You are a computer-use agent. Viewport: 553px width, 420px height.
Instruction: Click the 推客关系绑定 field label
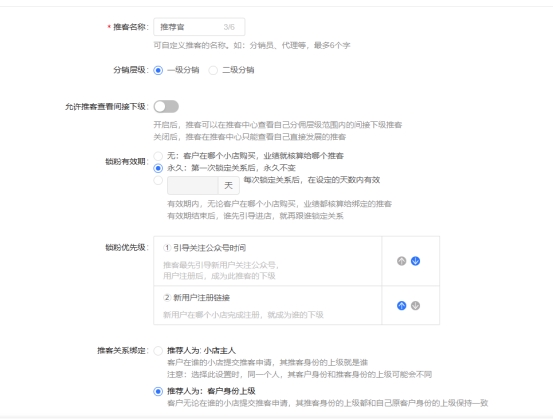click(x=123, y=351)
